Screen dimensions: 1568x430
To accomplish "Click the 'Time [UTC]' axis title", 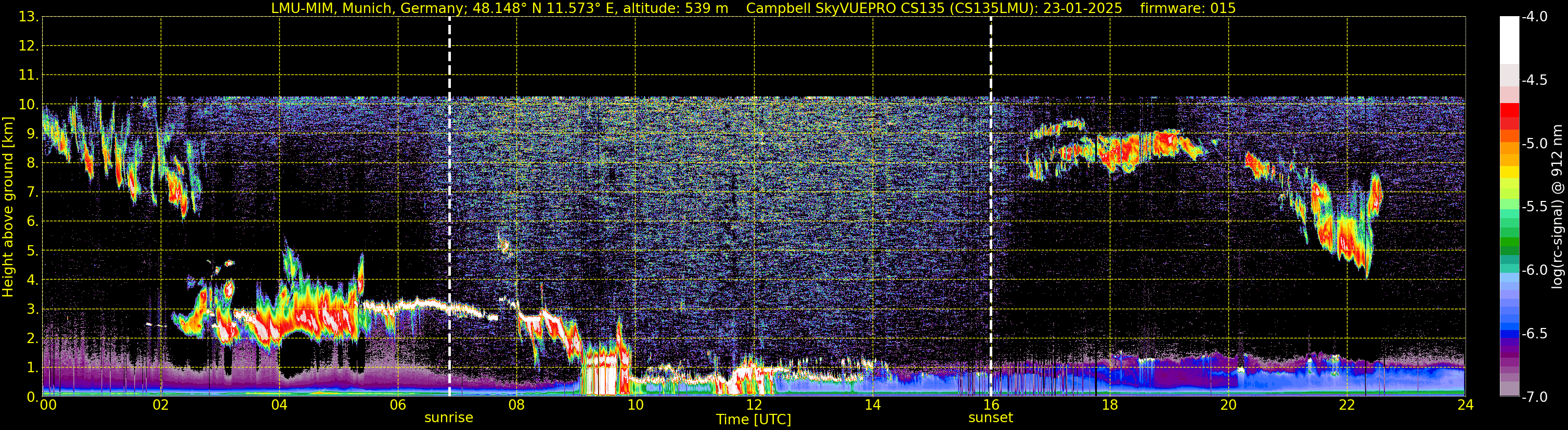I will coord(754,420).
